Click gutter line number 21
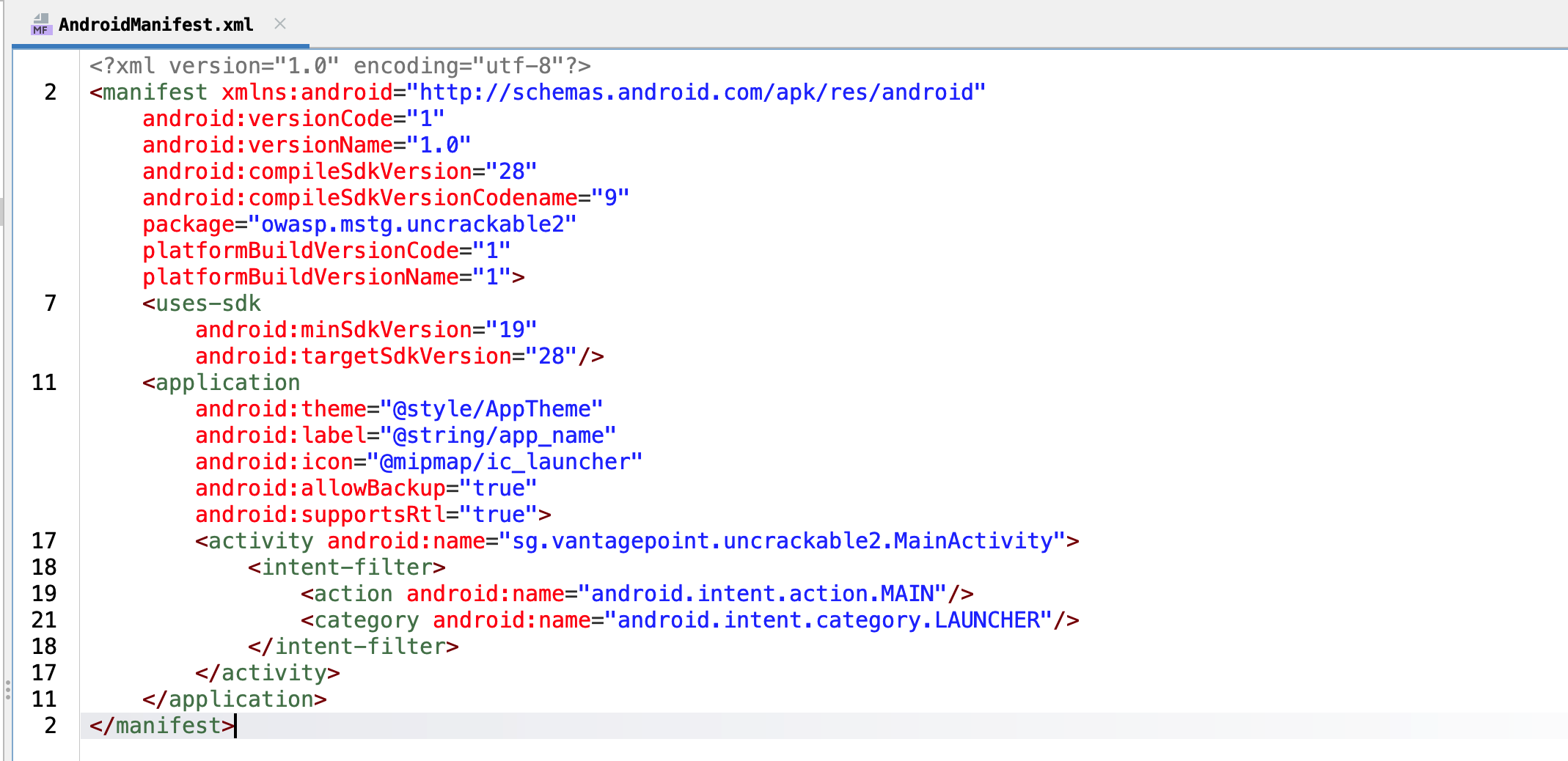Image resolution: width=1568 pixels, height=761 pixels. (x=44, y=620)
